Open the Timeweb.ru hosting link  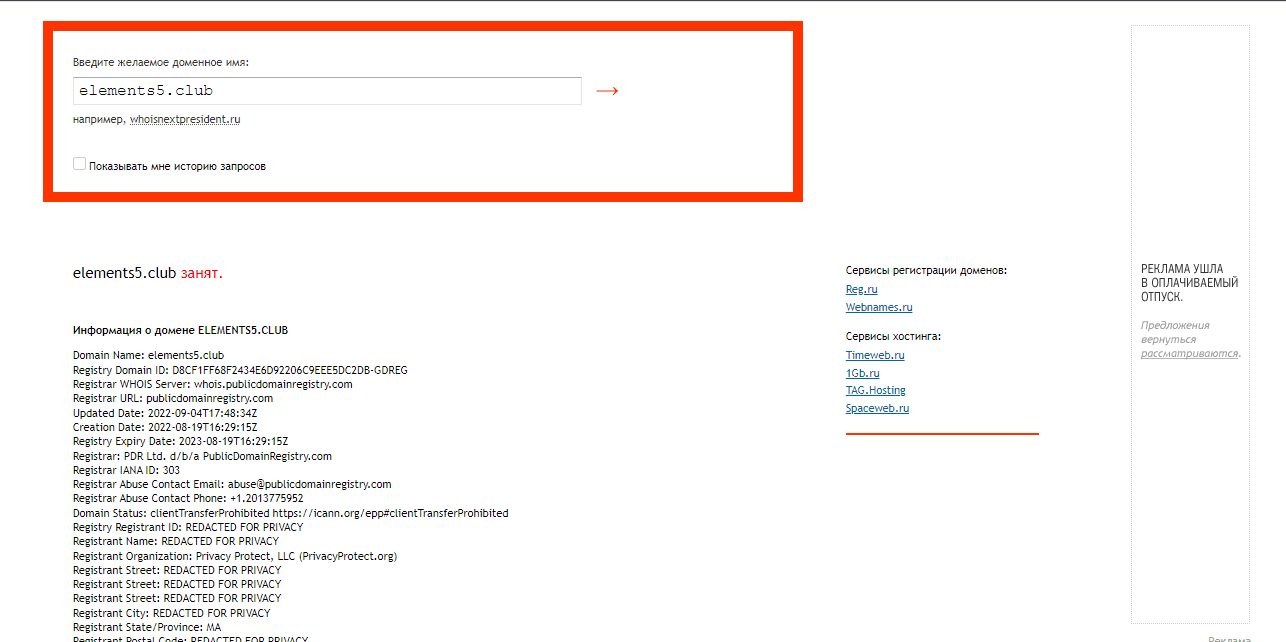pos(875,355)
